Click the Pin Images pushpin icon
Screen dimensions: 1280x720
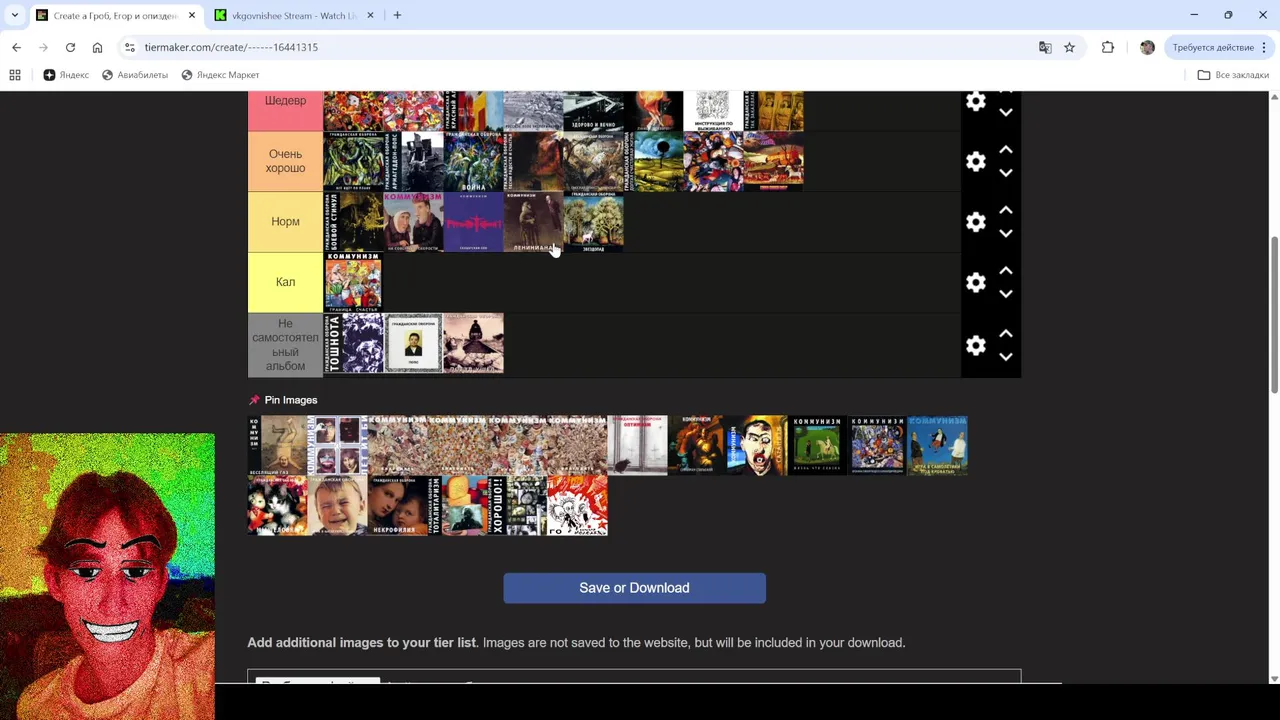tap(254, 400)
